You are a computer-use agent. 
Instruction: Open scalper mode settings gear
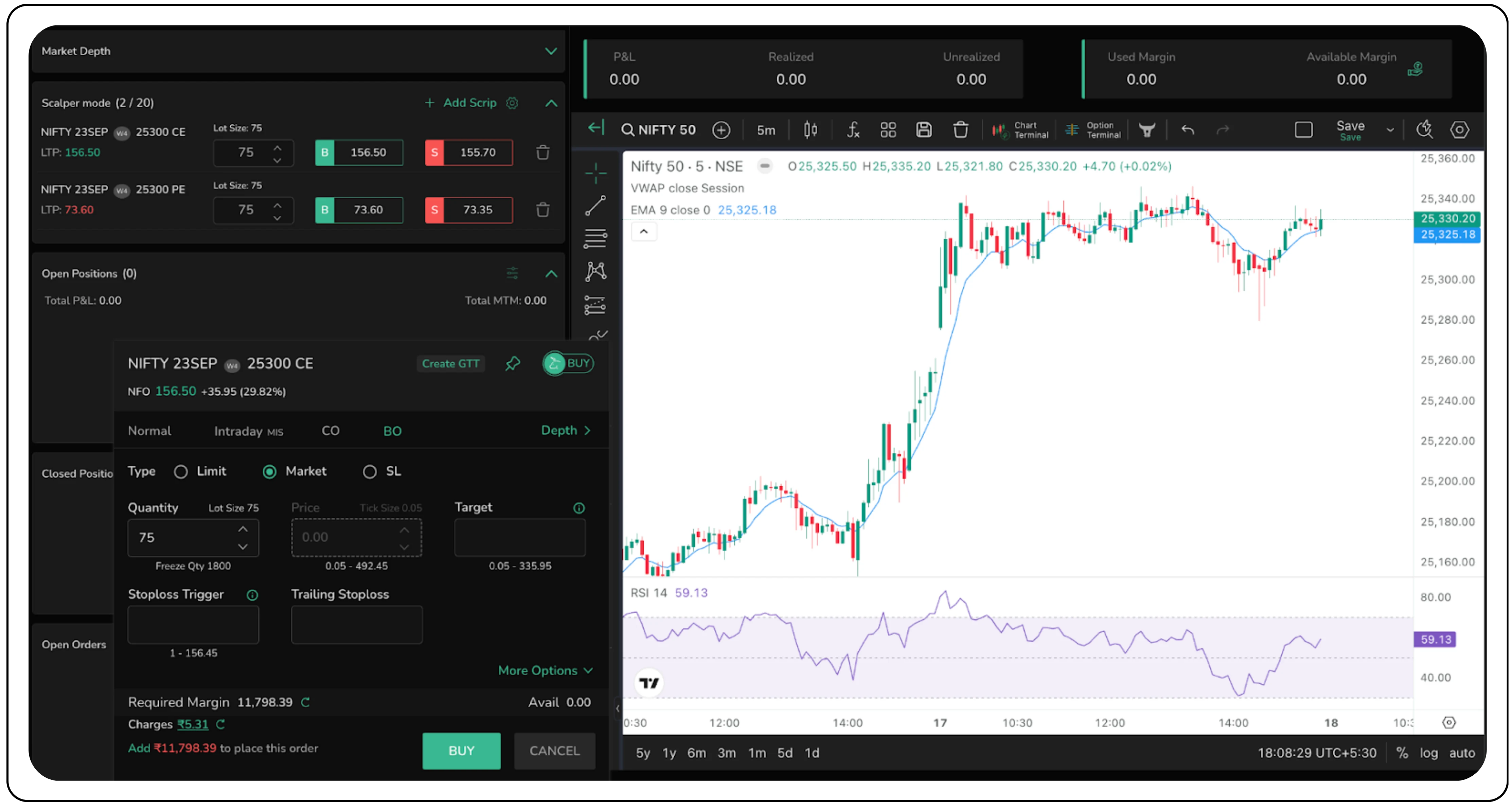(x=512, y=103)
